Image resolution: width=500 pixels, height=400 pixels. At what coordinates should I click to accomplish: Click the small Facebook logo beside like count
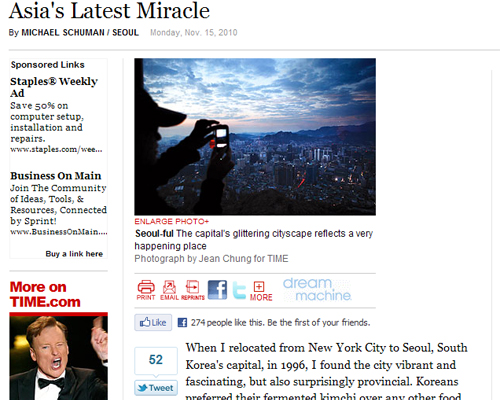tap(182, 322)
